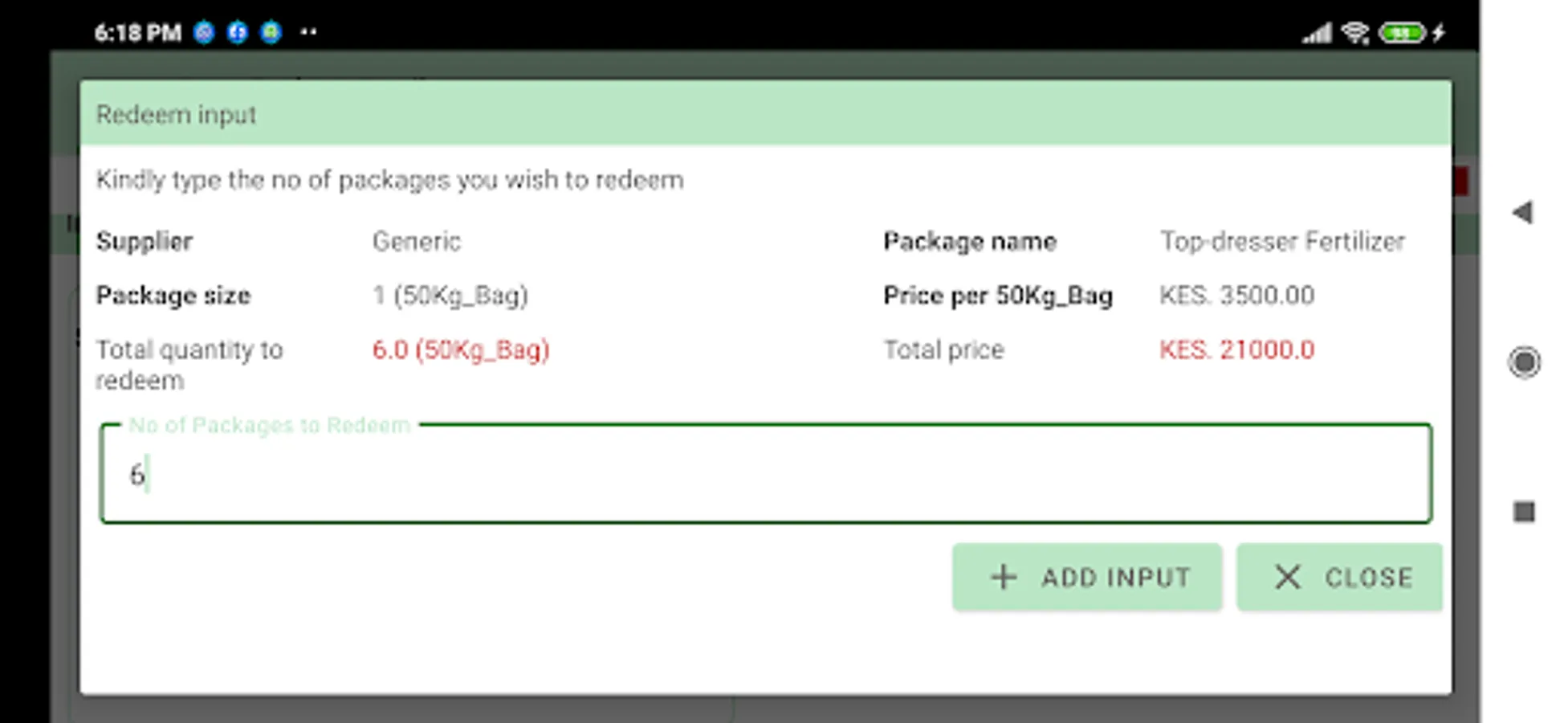Viewport: 1568px width, 723px height.
Task: Tap the first notification icon beside the clock
Action: pos(205,33)
